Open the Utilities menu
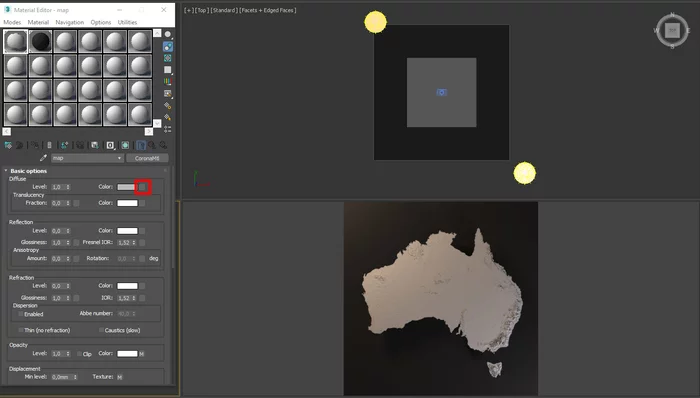This screenshot has height=398, width=700. 127,22
